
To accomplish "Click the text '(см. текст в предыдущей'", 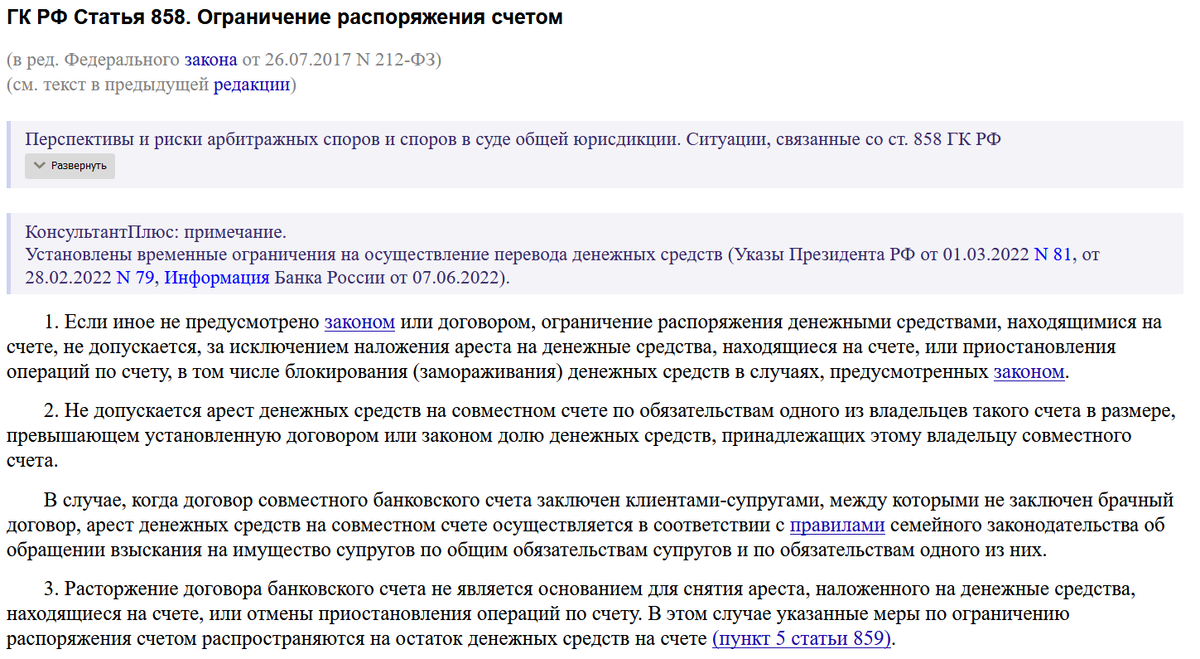I will (x=108, y=85).
